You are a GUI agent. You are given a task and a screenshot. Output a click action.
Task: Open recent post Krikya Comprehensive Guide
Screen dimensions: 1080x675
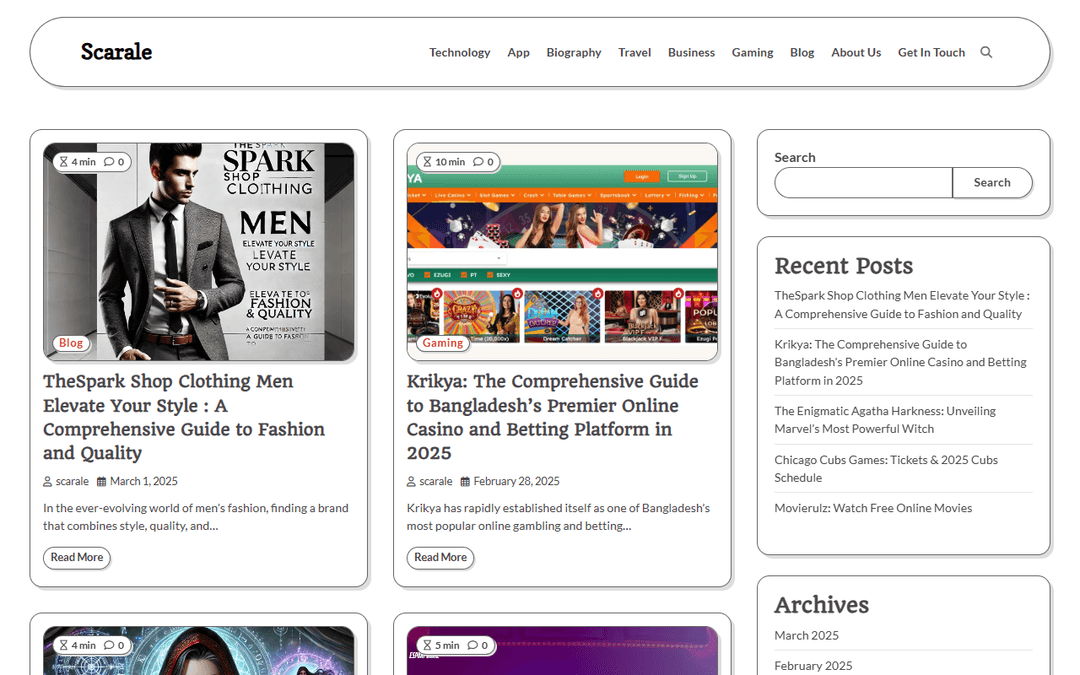900,362
